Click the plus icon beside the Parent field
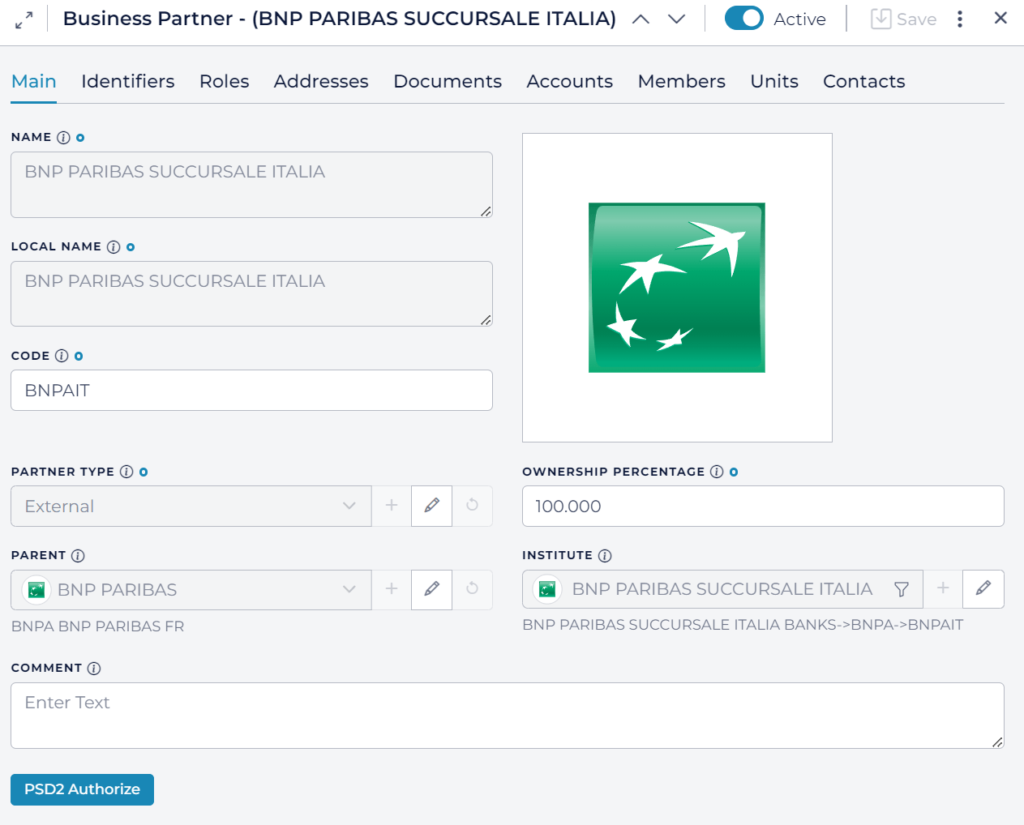The width and height of the screenshot is (1024, 825). [x=391, y=589]
